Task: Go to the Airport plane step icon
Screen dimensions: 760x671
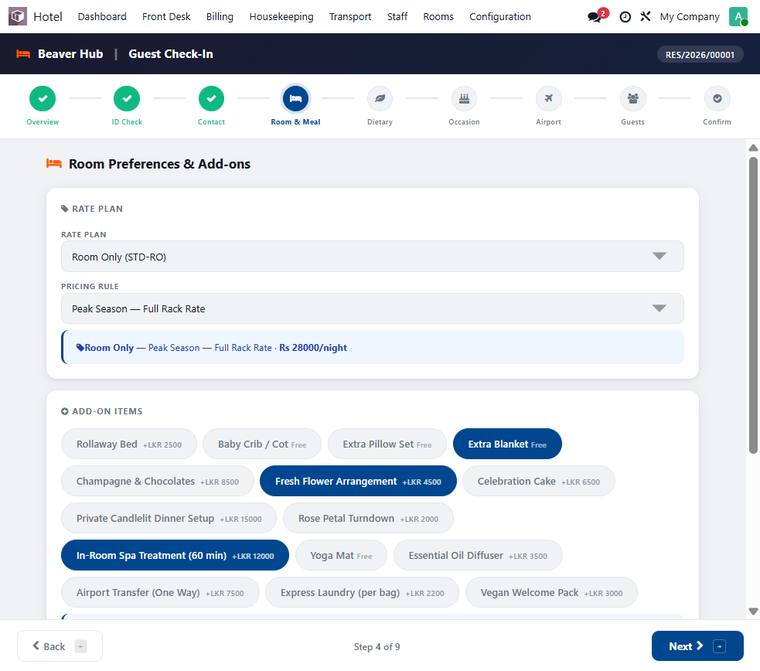Action: 549,98
